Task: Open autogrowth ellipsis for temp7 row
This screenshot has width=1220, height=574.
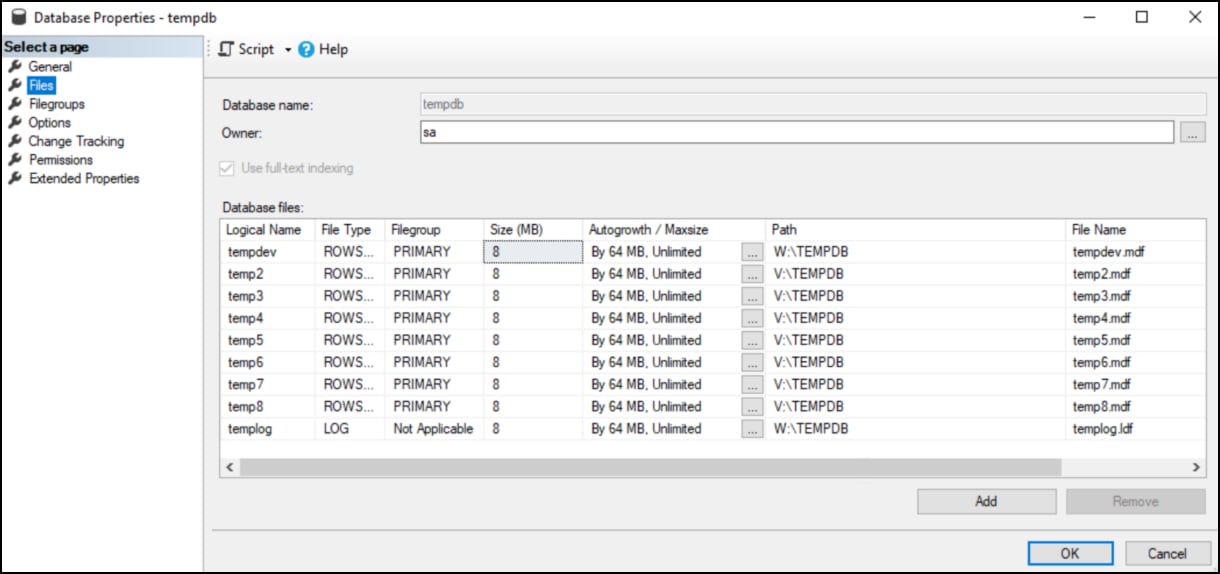Action: pyautogui.click(x=752, y=384)
